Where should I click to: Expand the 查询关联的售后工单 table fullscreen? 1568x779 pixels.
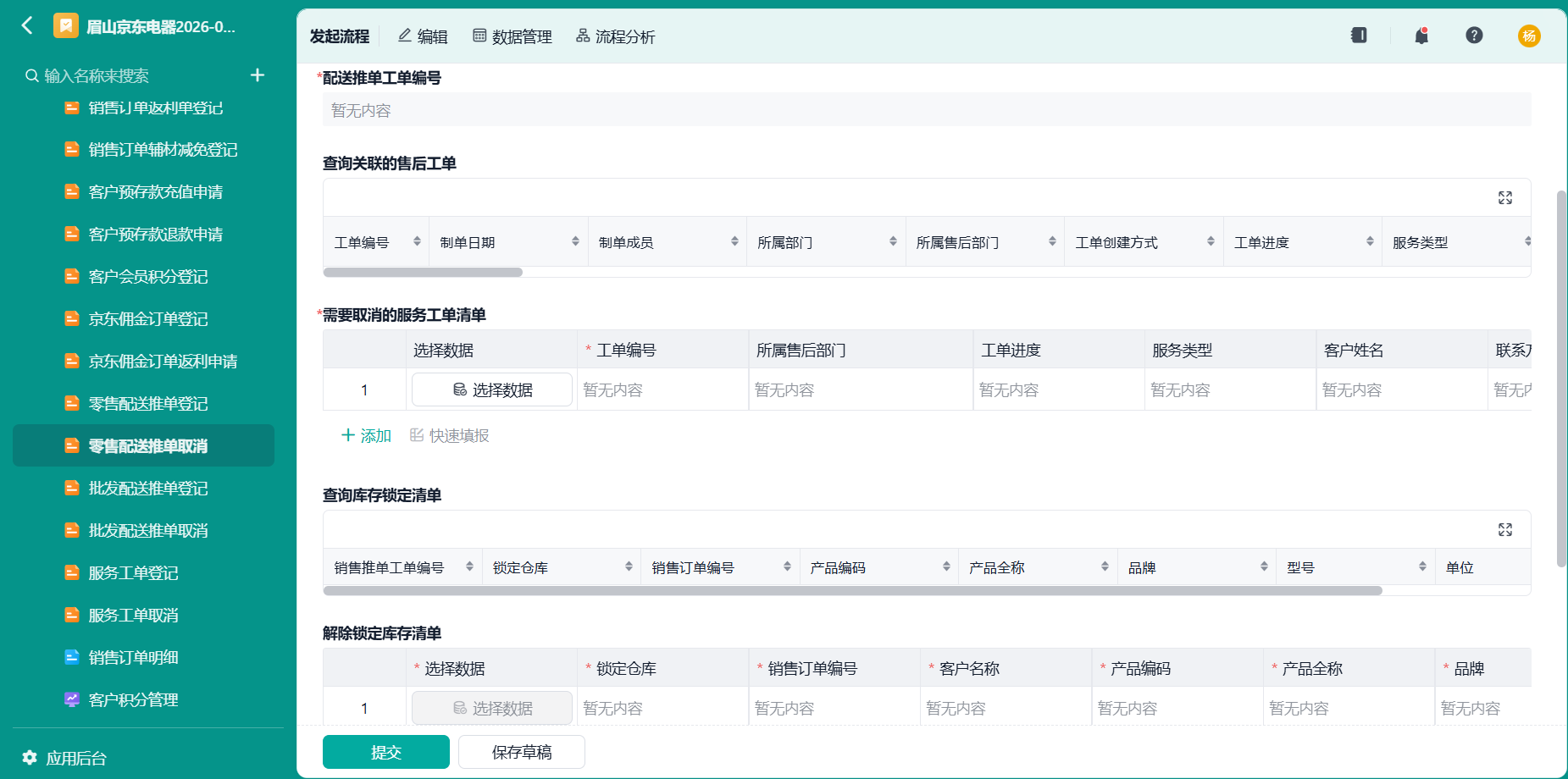point(1505,197)
